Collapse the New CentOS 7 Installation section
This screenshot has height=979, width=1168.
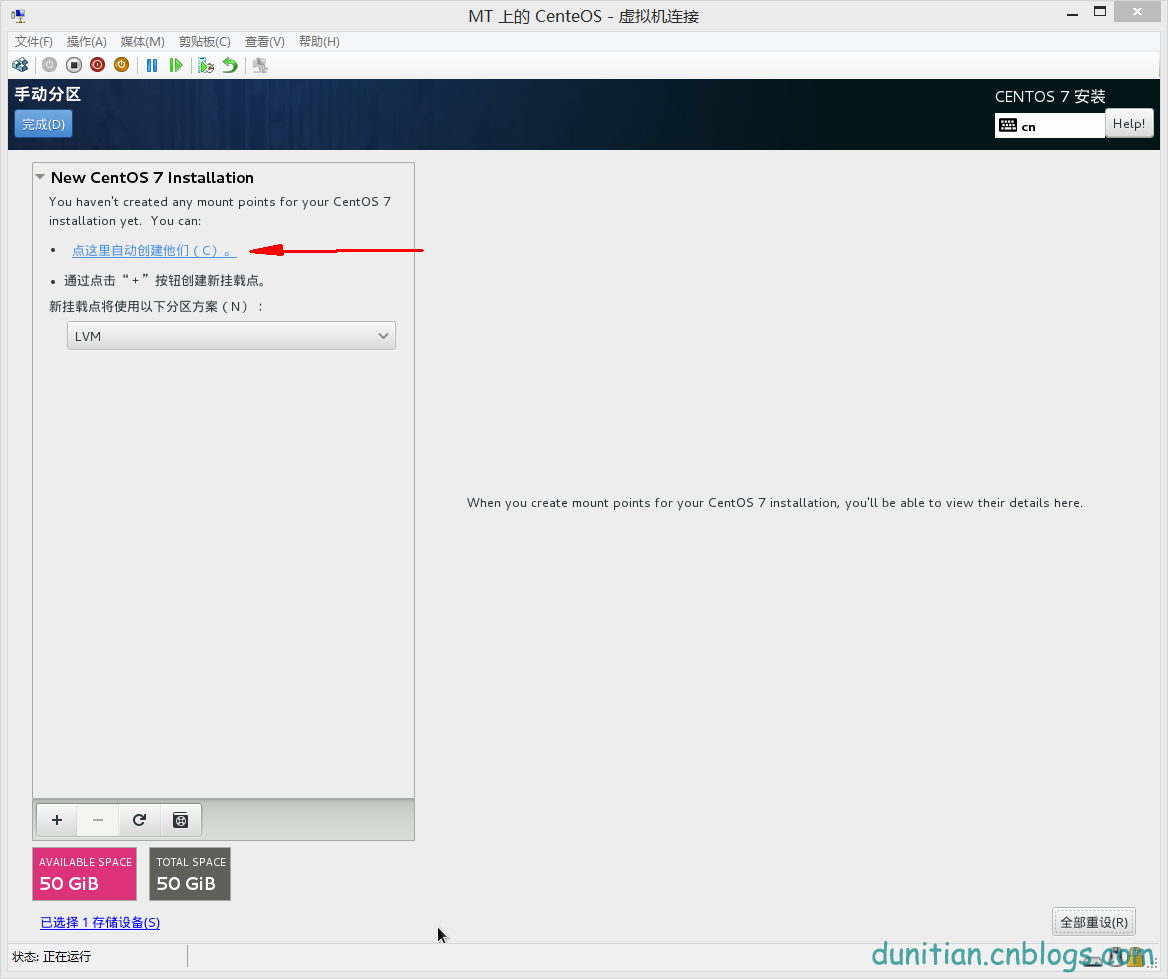[40, 177]
